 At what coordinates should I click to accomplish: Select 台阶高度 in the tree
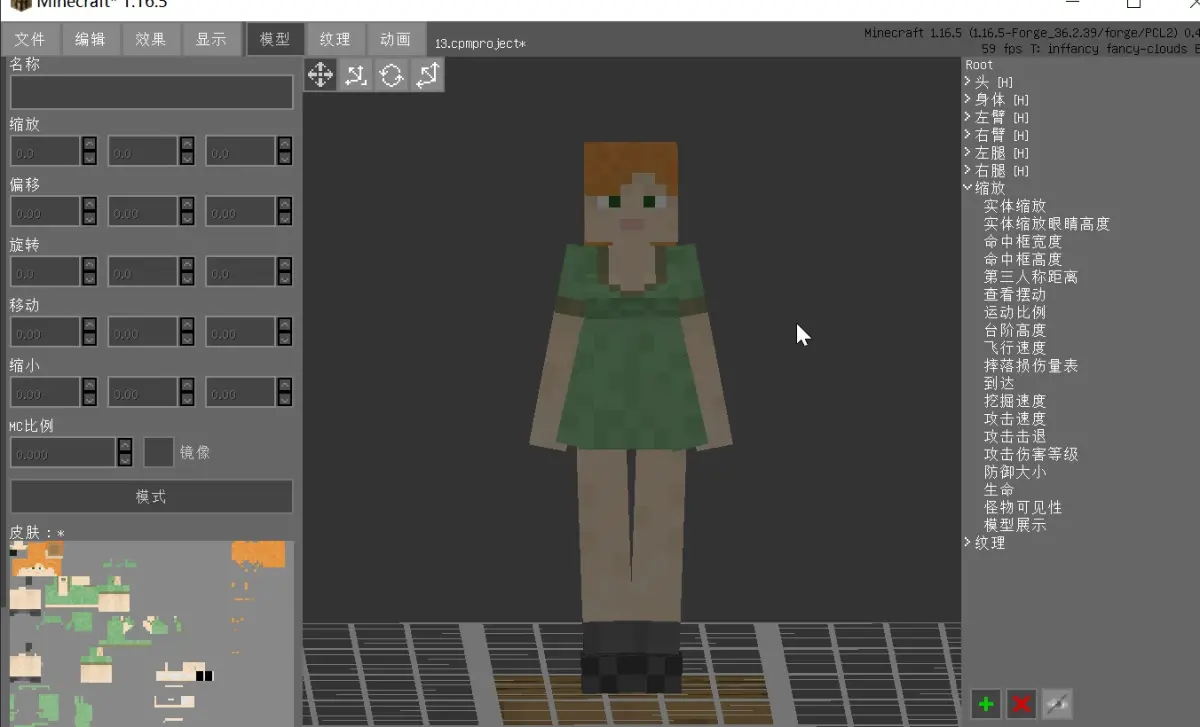pyautogui.click(x=1015, y=330)
